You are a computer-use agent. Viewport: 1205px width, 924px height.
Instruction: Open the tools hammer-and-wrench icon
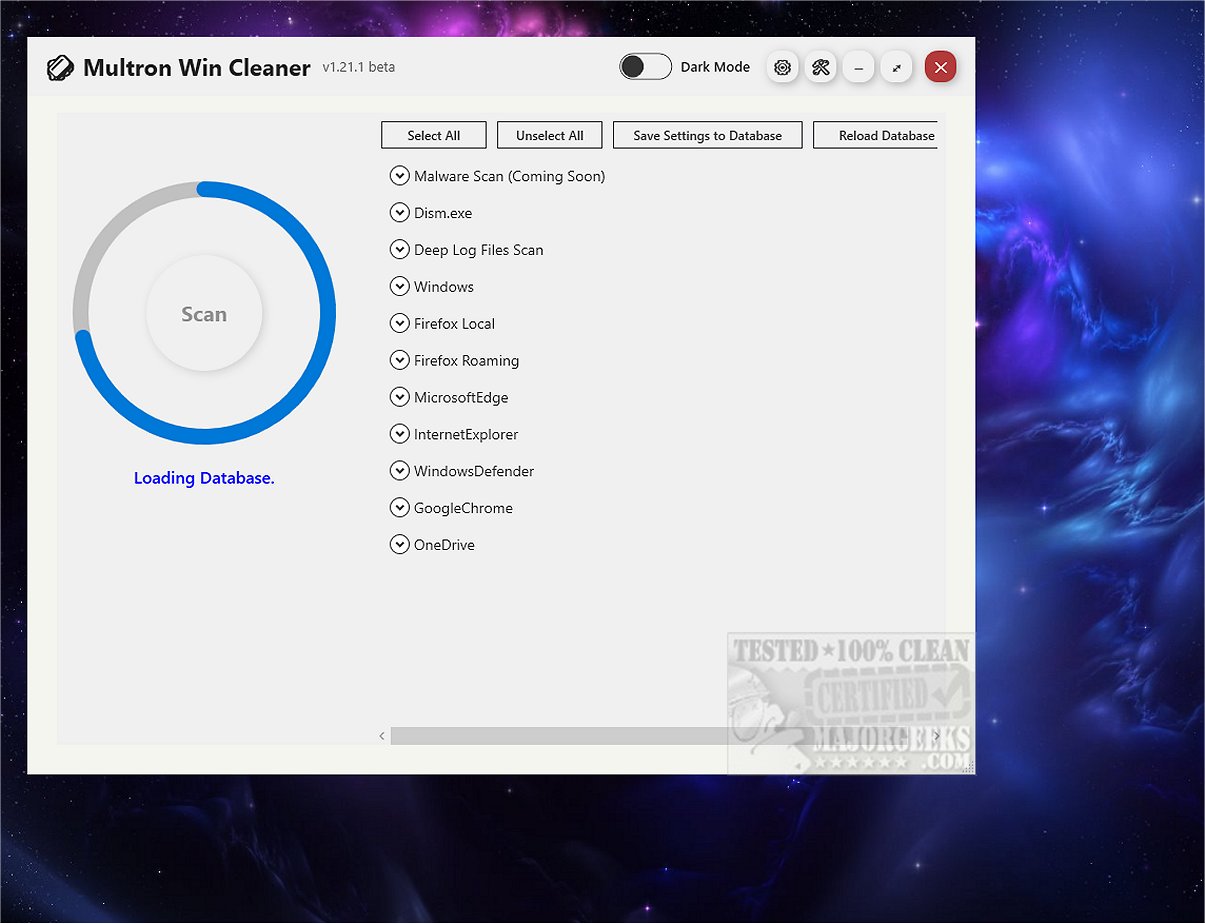pos(820,67)
